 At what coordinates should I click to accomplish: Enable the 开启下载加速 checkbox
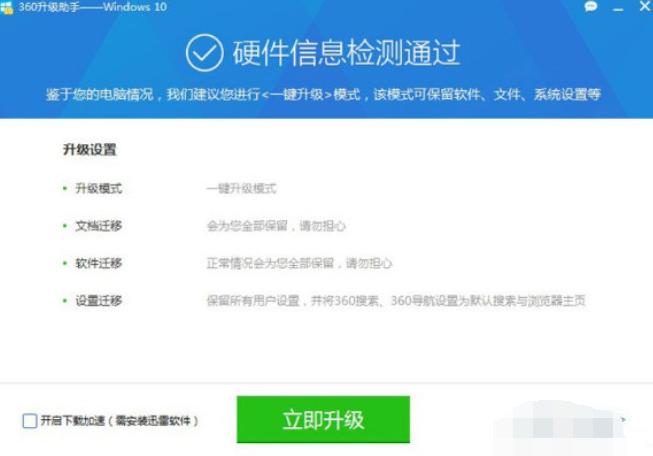[x=30, y=421]
